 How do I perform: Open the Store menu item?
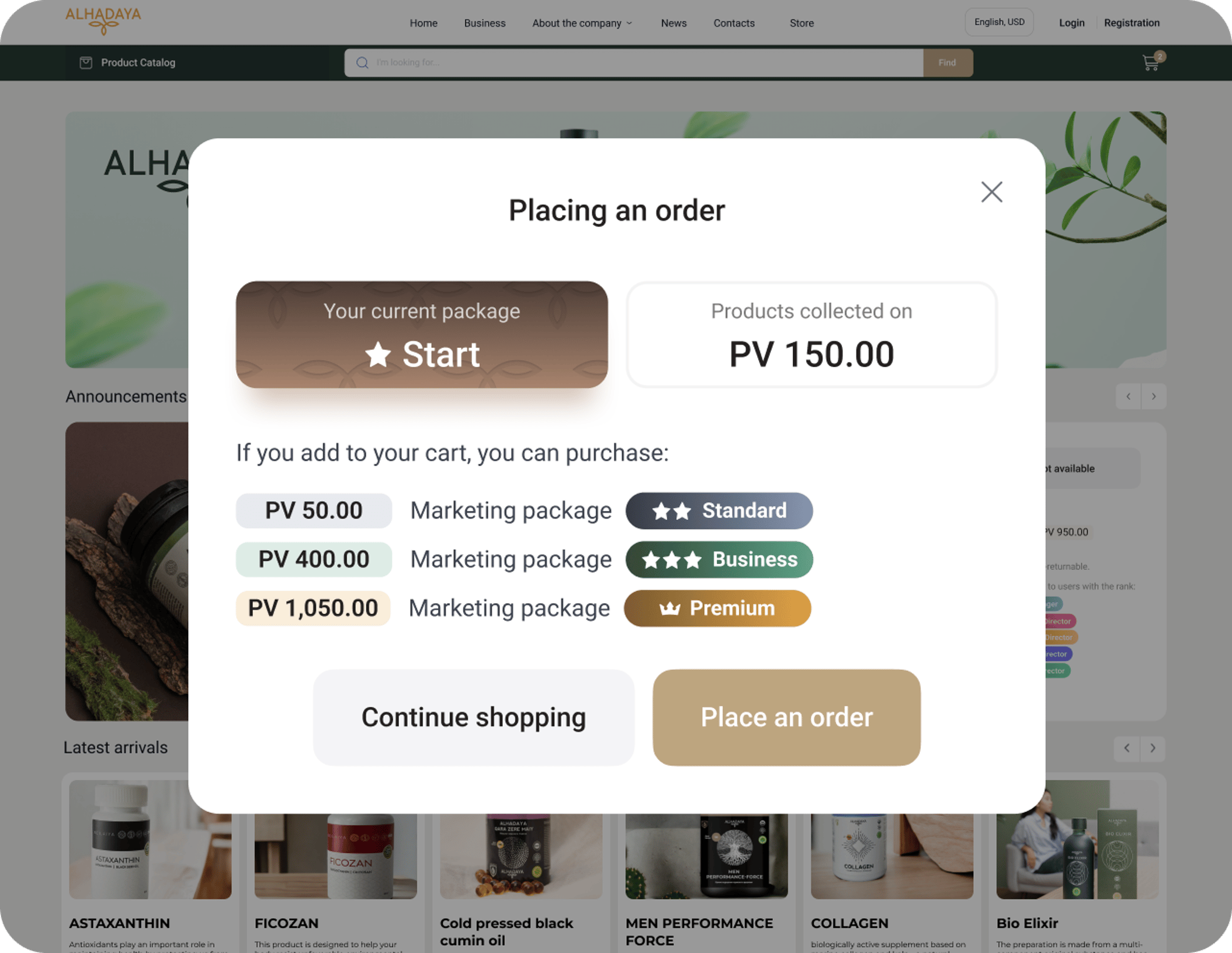[801, 23]
